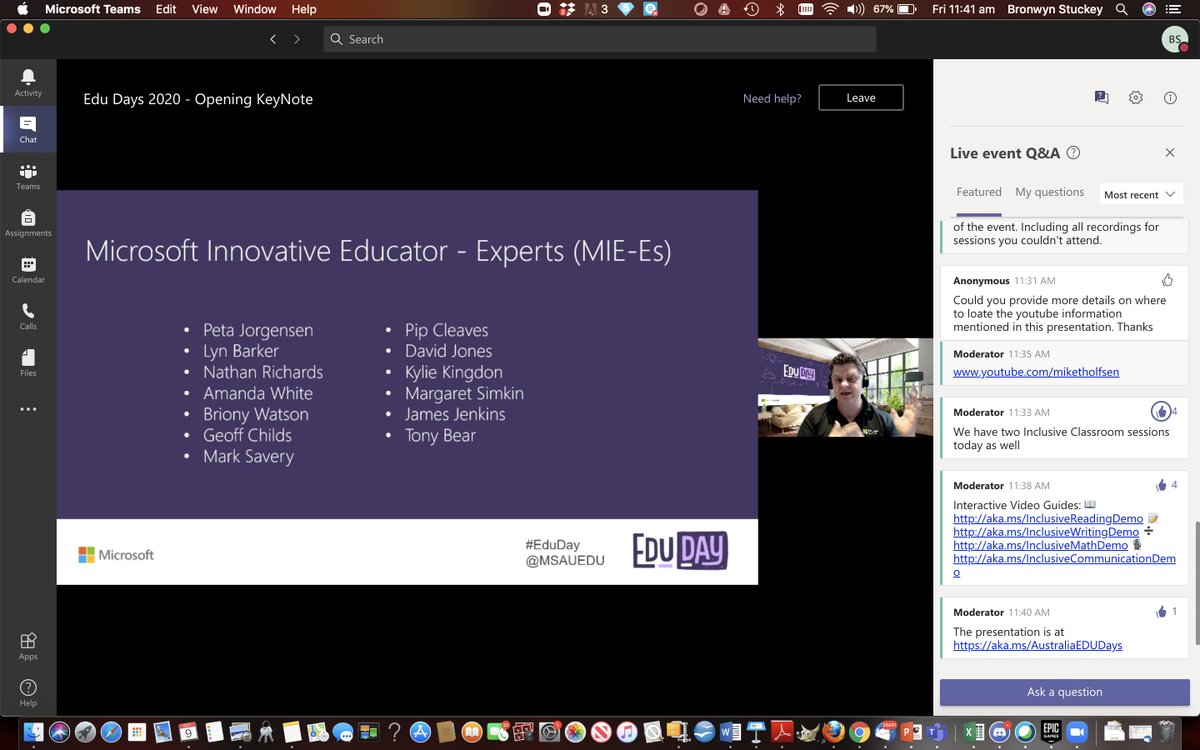Show more apps via ellipsis in sidebar
1200x750 pixels.
pos(28,409)
